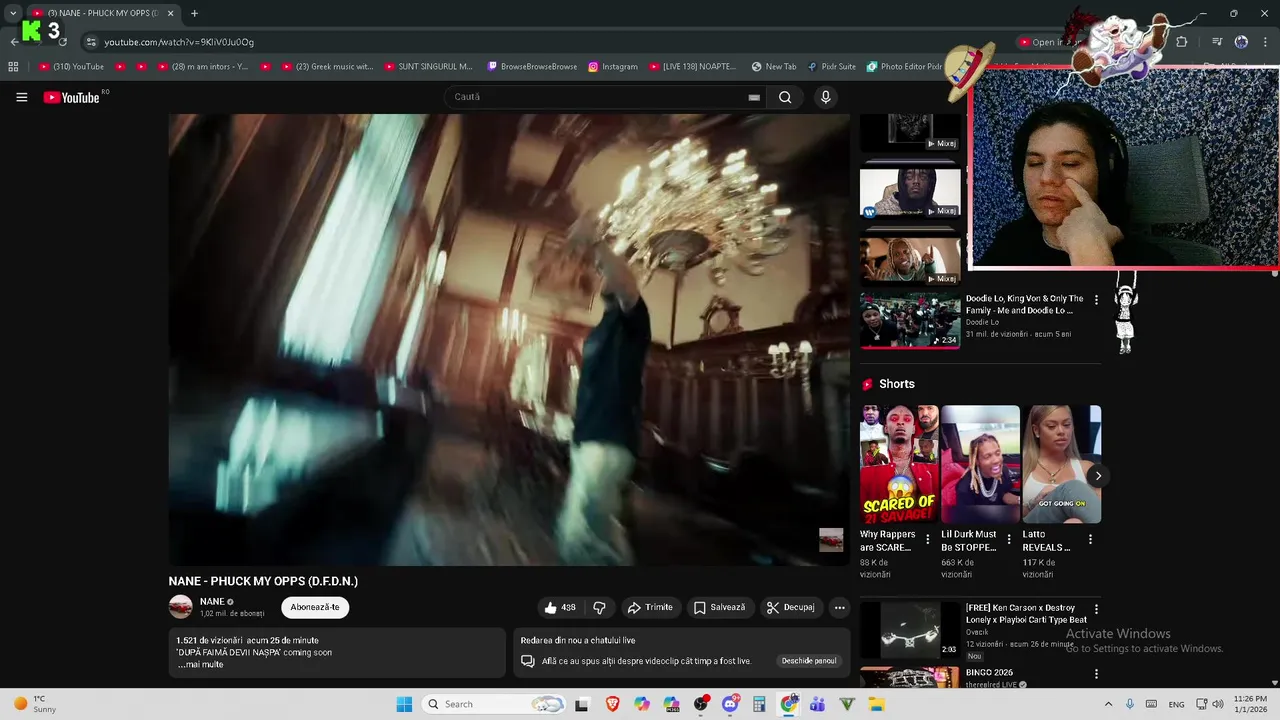Open the Photo Editor Pixlr bookmark

(x=904, y=67)
